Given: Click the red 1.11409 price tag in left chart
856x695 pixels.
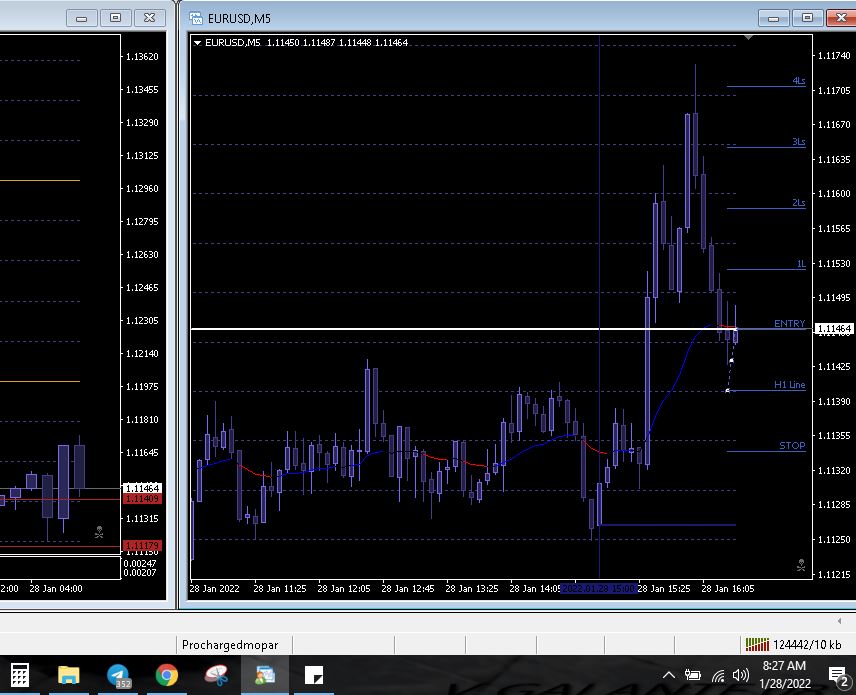Looking at the screenshot, I should (142, 498).
